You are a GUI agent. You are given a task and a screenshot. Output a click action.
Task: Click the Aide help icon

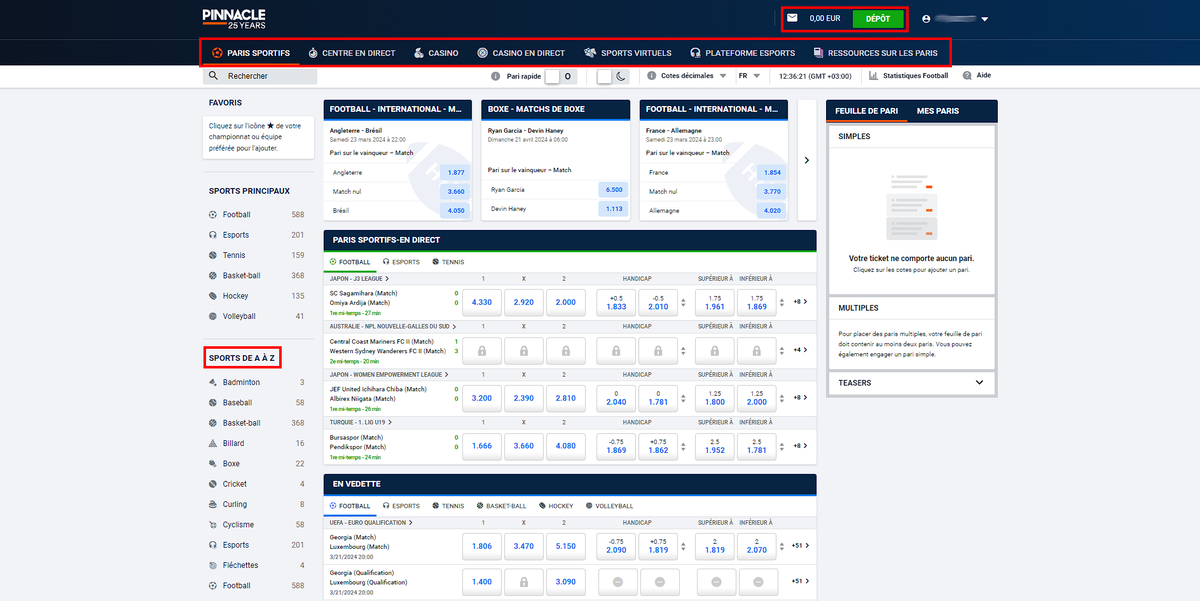point(967,76)
